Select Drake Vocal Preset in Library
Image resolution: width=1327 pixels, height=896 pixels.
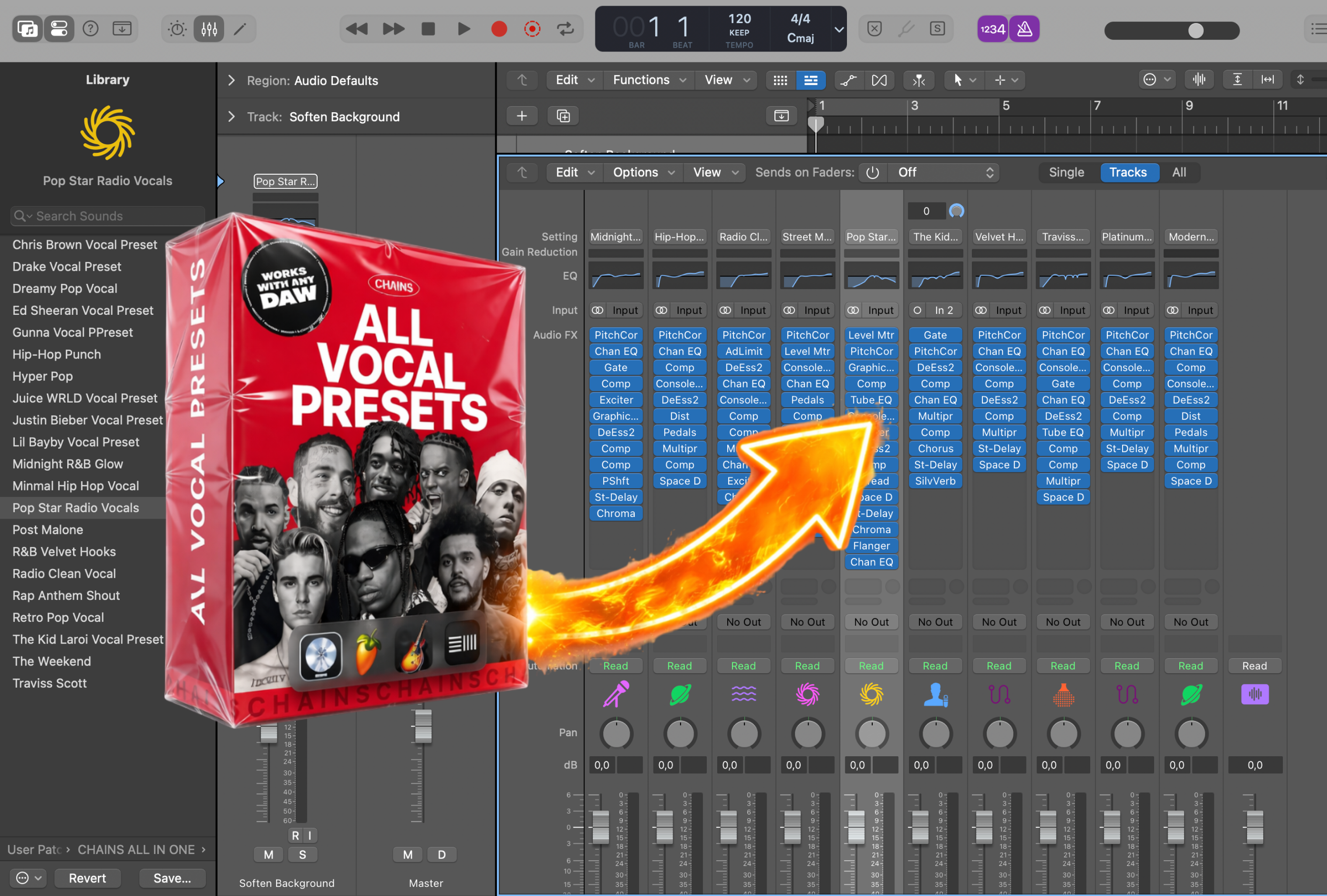pos(67,266)
